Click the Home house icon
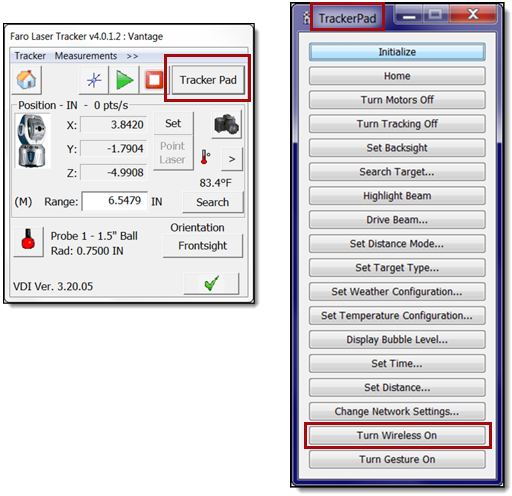512x496 pixels. (26, 80)
